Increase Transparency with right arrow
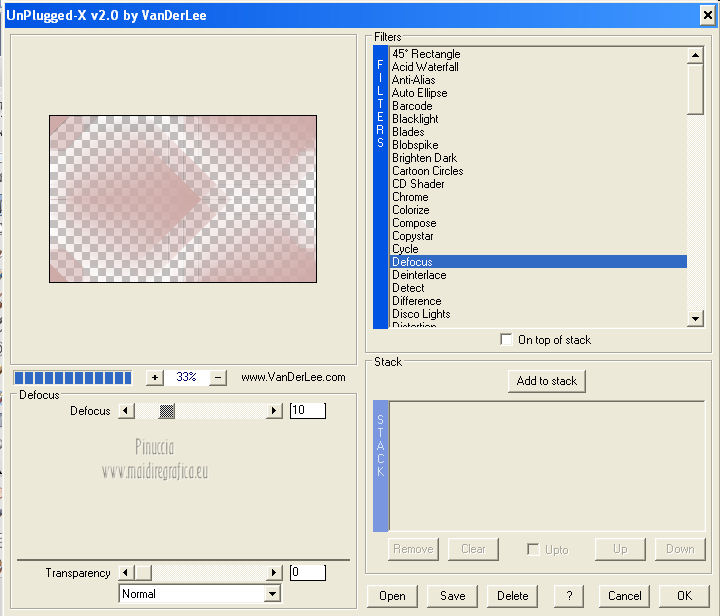Image resolution: width=720 pixels, height=616 pixels. pyautogui.click(x=274, y=572)
